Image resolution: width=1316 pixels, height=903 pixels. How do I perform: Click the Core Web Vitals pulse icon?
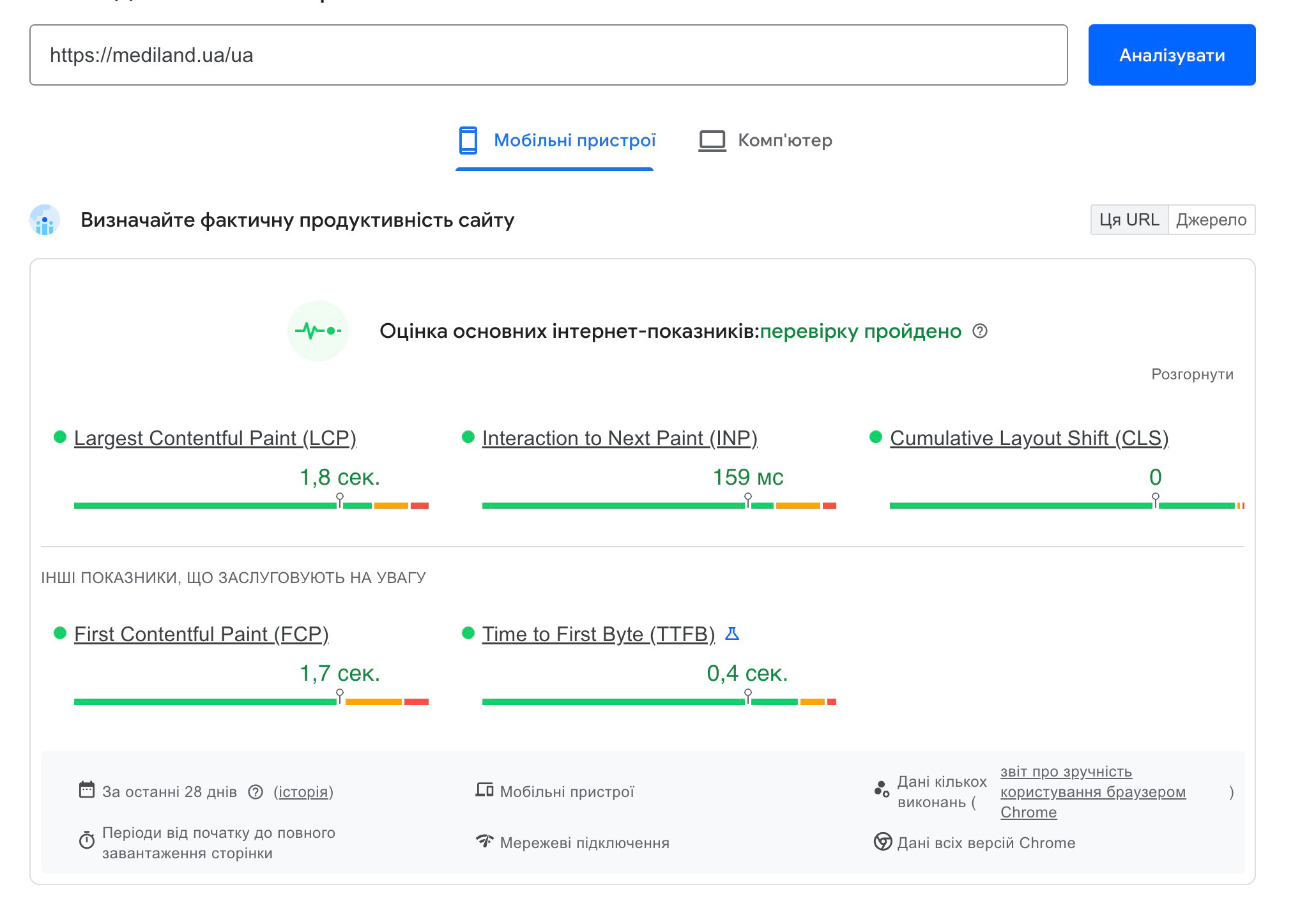pyautogui.click(x=318, y=331)
